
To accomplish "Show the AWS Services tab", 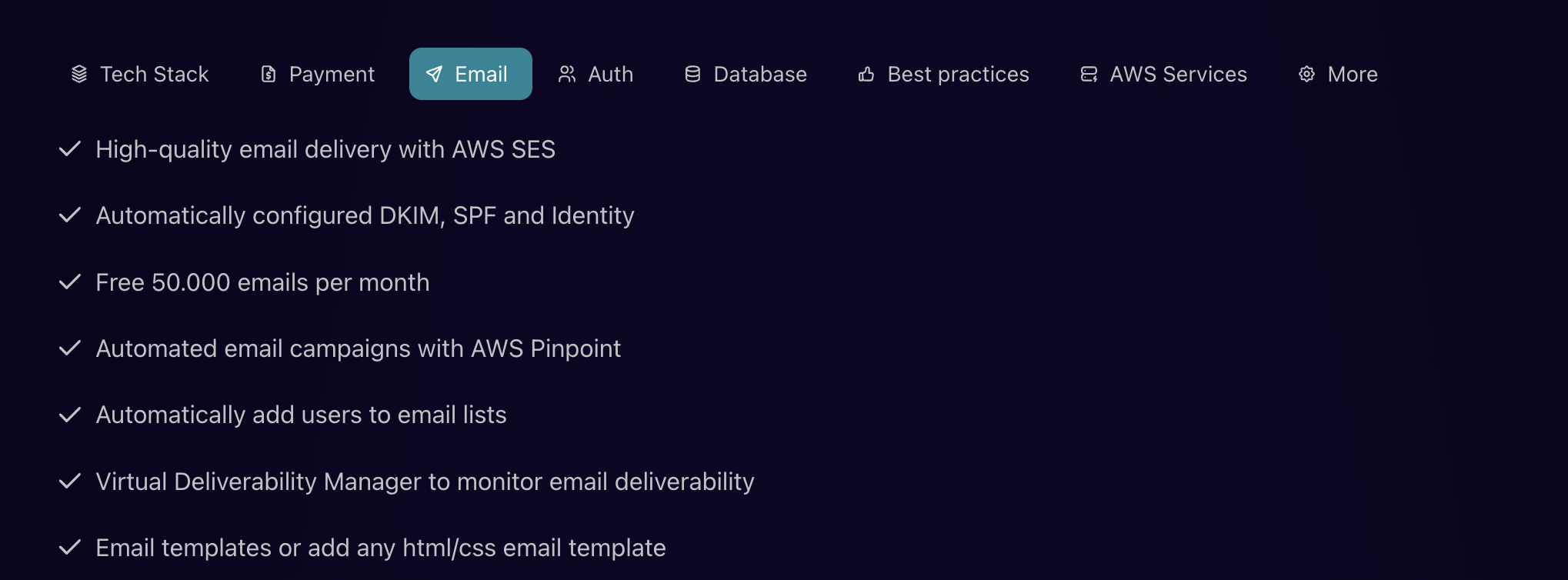I will click(x=1178, y=74).
